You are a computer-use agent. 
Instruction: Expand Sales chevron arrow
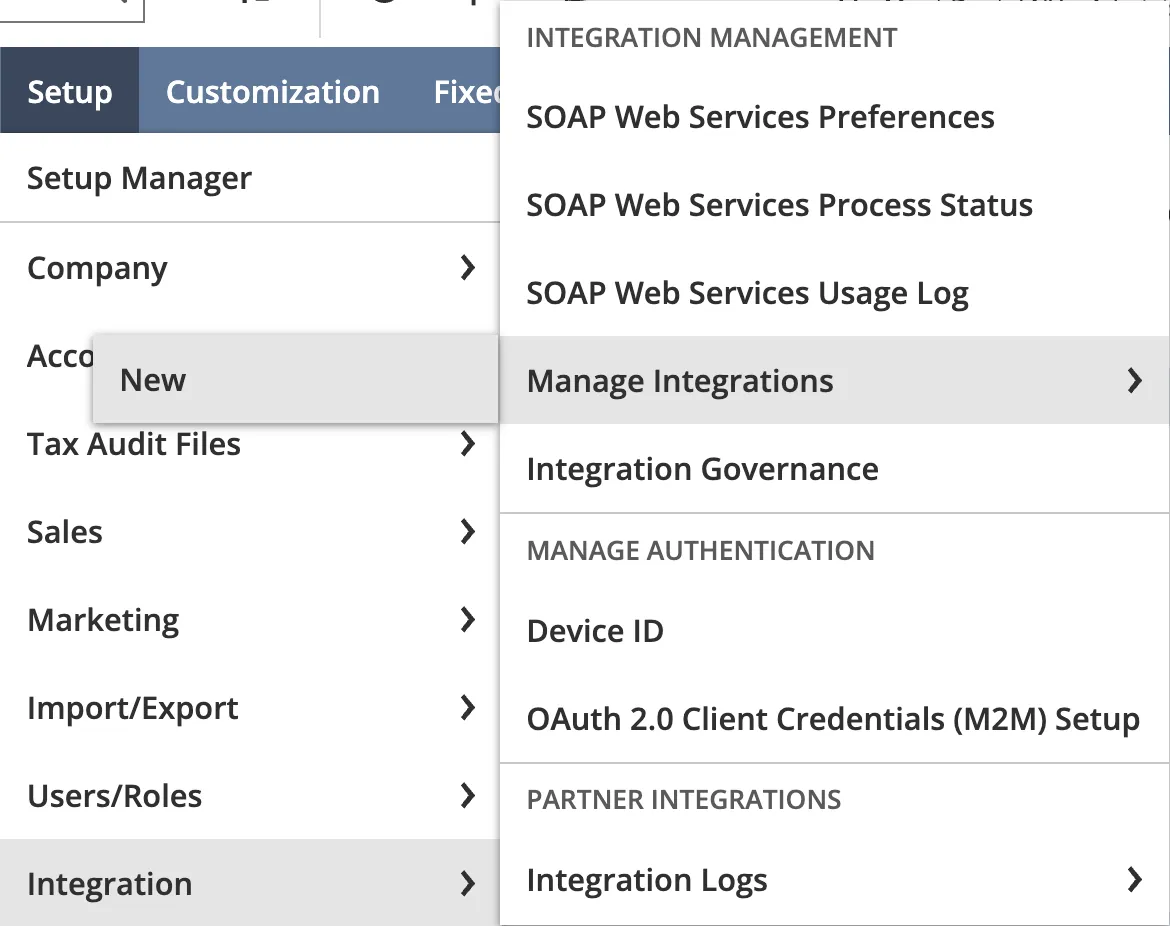tap(468, 532)
